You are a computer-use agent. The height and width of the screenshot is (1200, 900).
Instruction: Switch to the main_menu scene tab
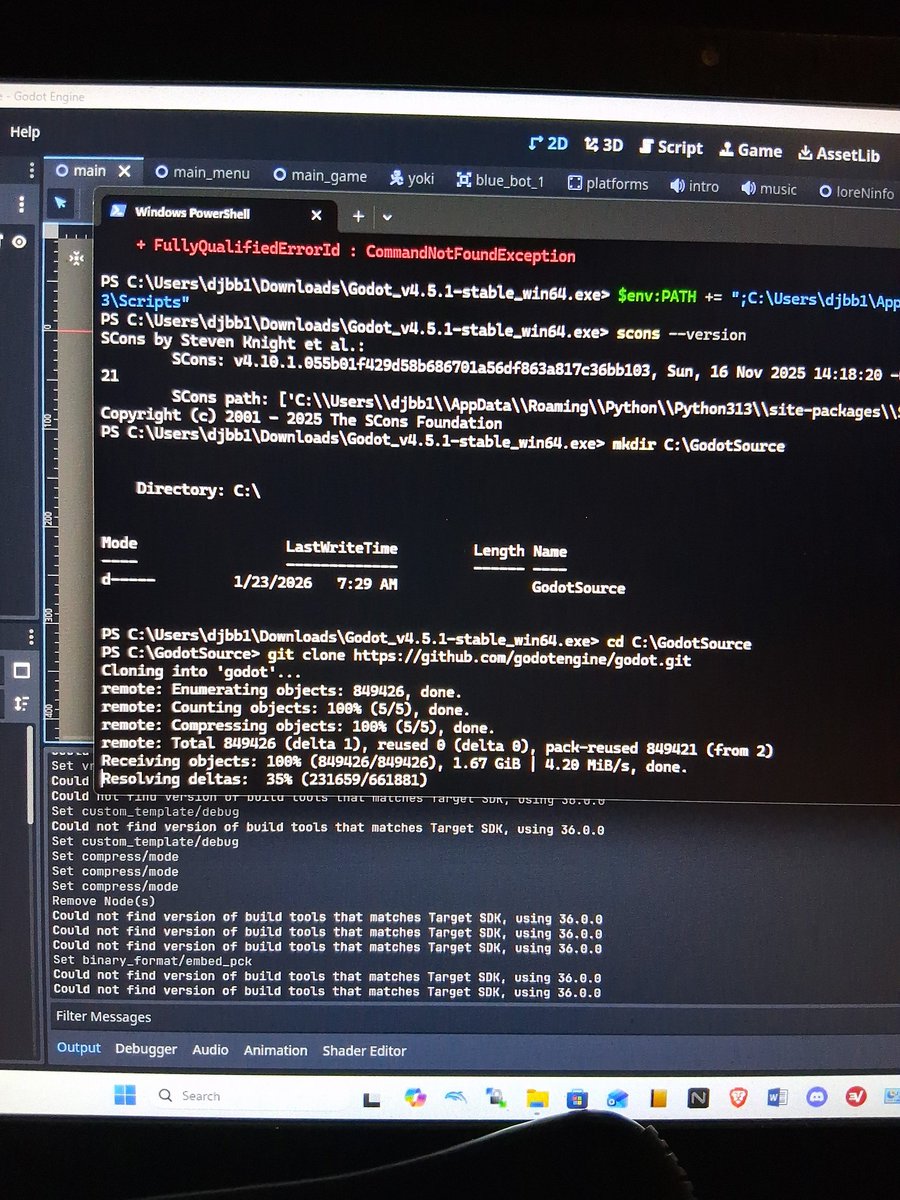[x=202, y=173]
